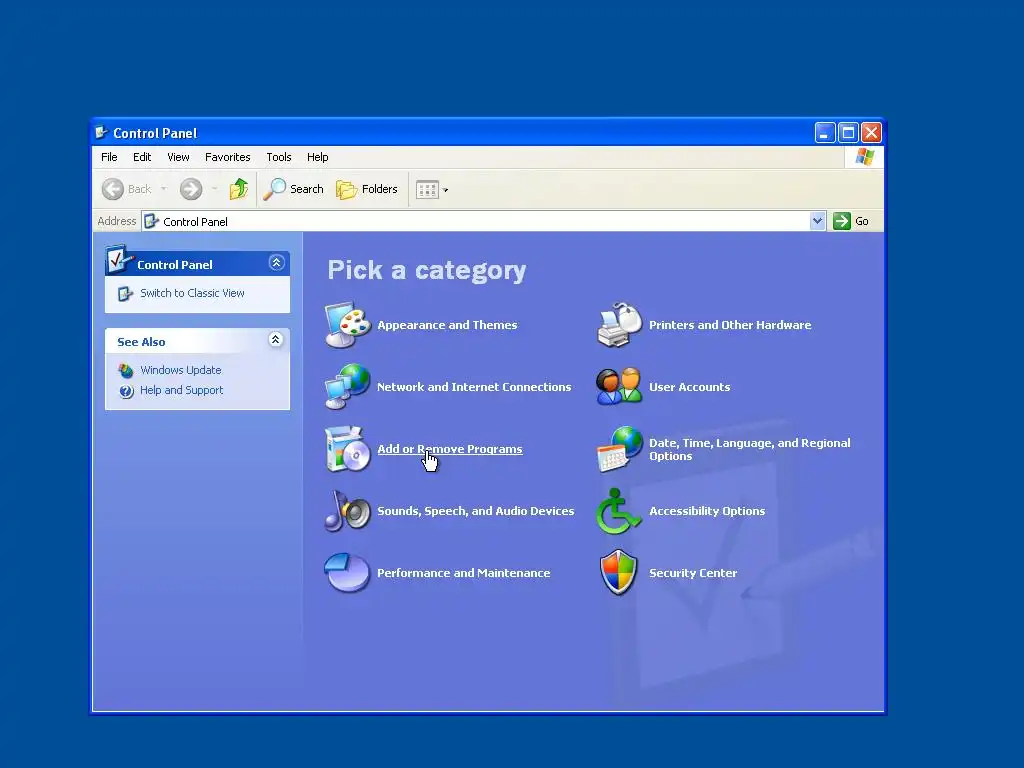
Task: Click the Date, Time, Language, and Regional Options link
Action: point(750,449)
